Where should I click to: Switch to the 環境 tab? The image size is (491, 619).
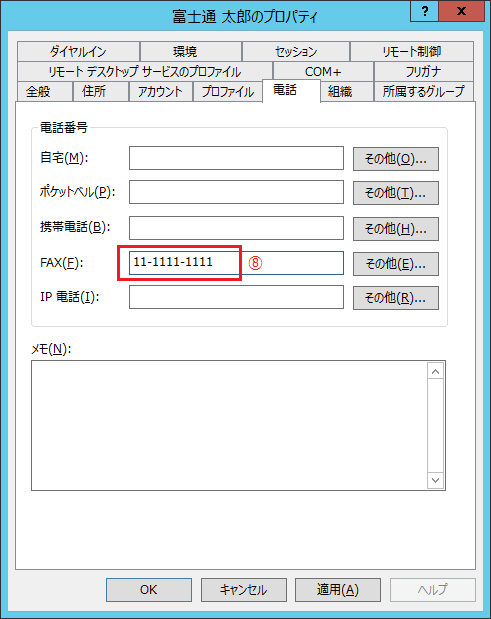coord(191,51)
